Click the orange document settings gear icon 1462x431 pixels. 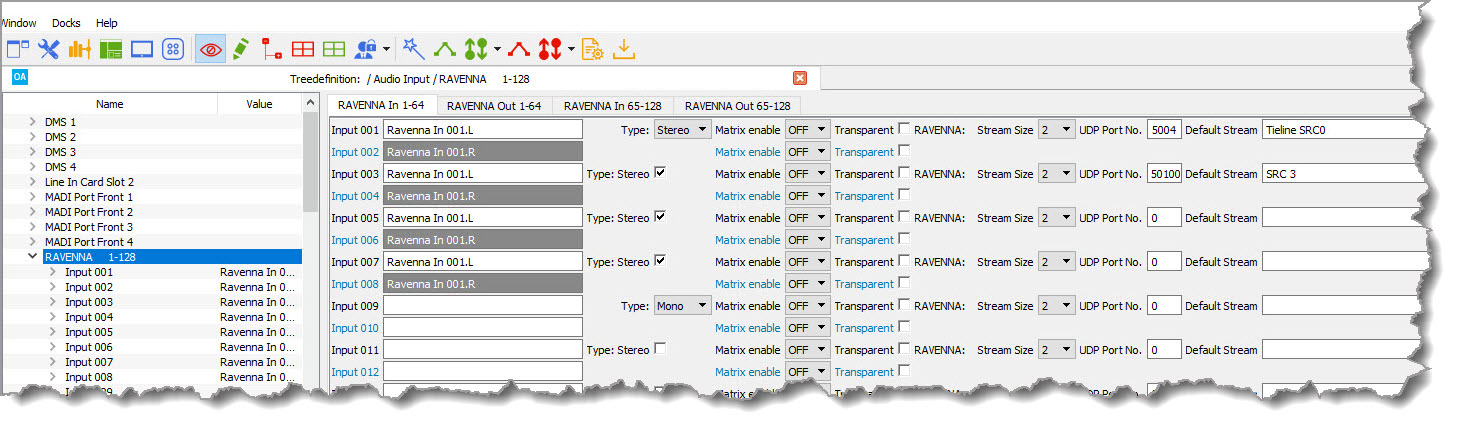[593, 49]
